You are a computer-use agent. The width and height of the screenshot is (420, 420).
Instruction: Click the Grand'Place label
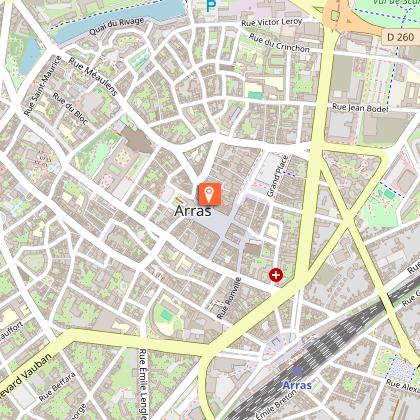point(277,176)
